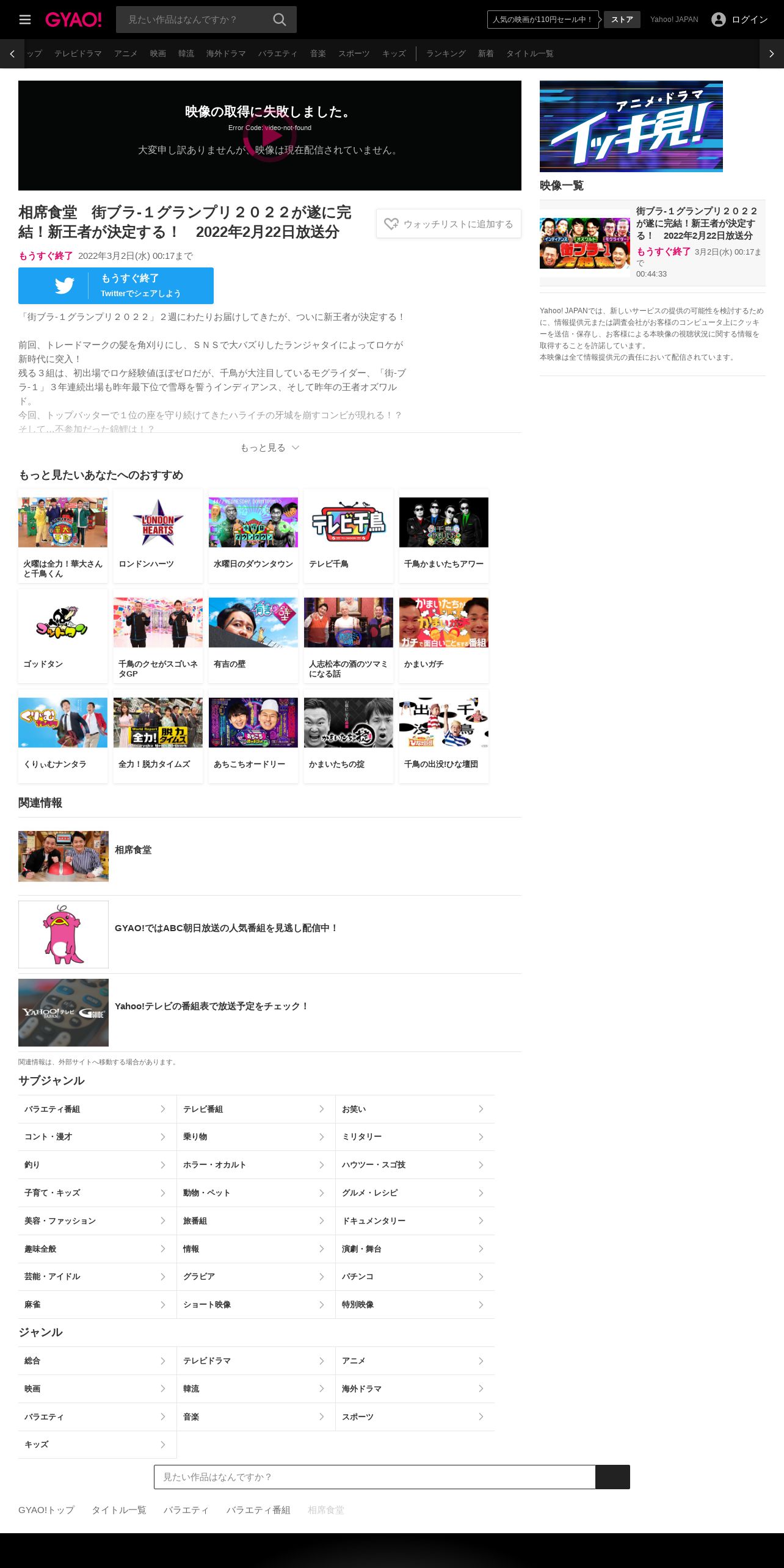Open the テレビ千鳥 card

tap(349, 535)
